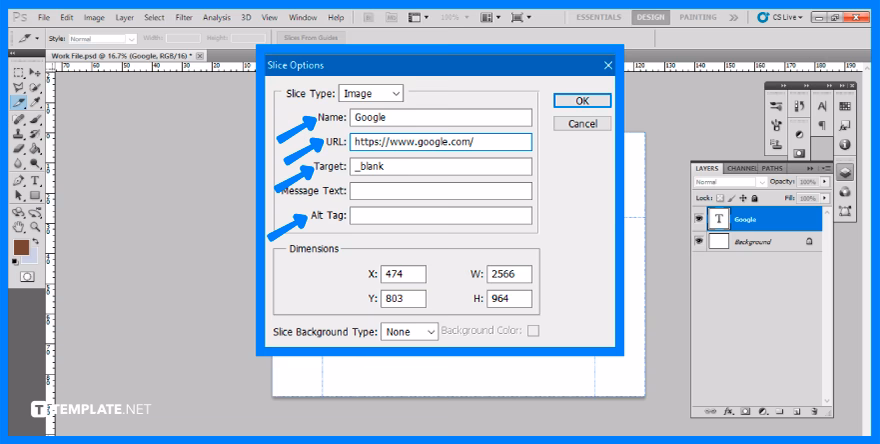Toggle Quick Mask mode button
The width and height of the screenshot is (880, 444).
27,276
